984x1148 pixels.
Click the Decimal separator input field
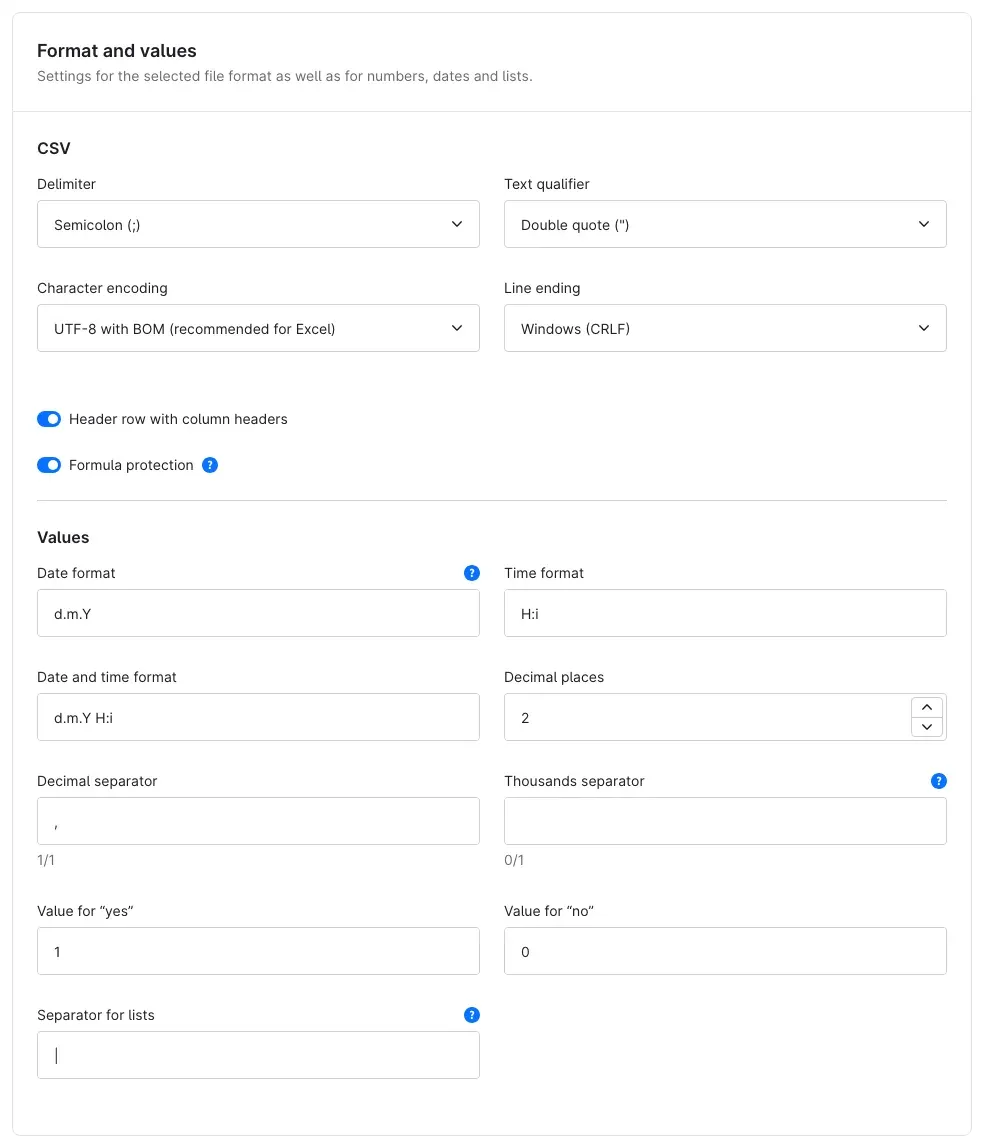(x=258, y=821)
